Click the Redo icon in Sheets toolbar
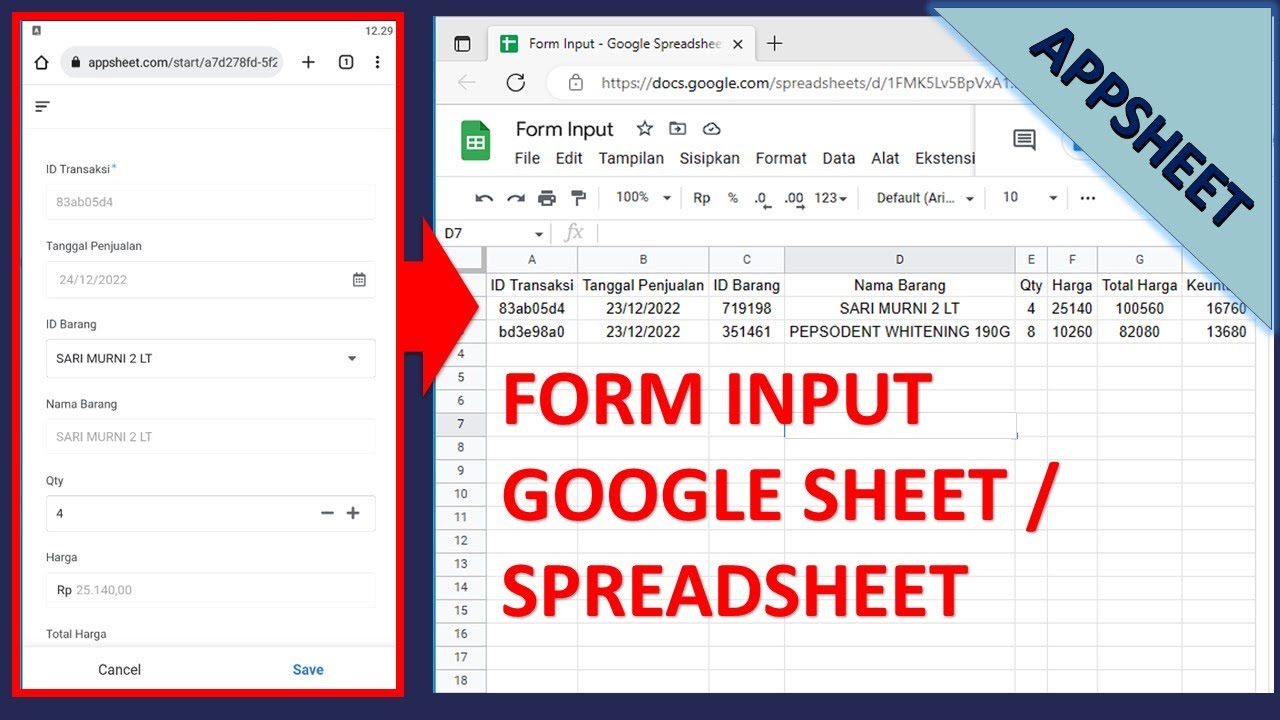 coord(516,198)
